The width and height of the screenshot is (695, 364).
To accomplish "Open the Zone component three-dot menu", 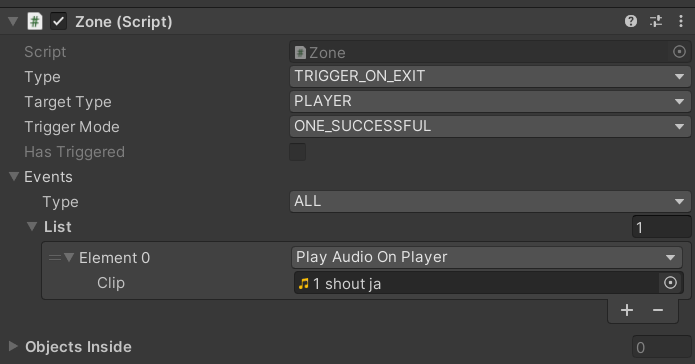I will tap(681, 21).
